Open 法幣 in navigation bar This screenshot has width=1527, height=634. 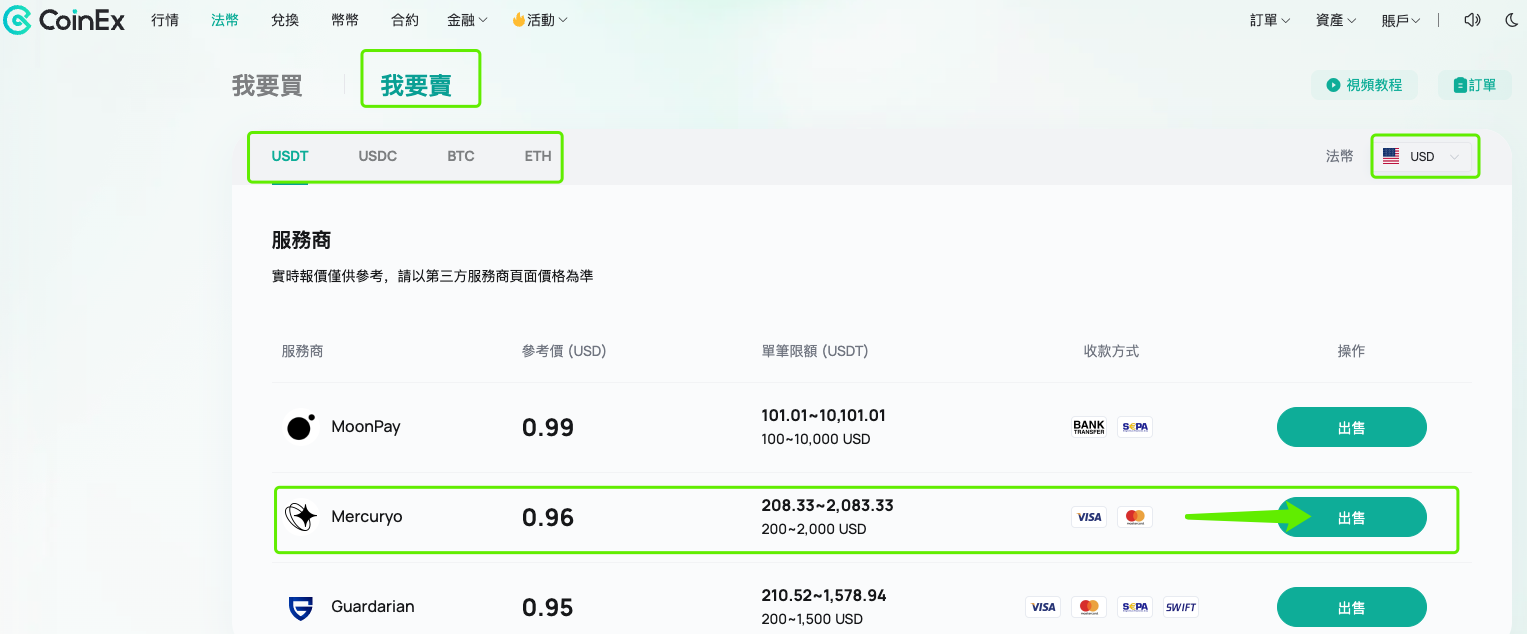[x=225, y=20]
